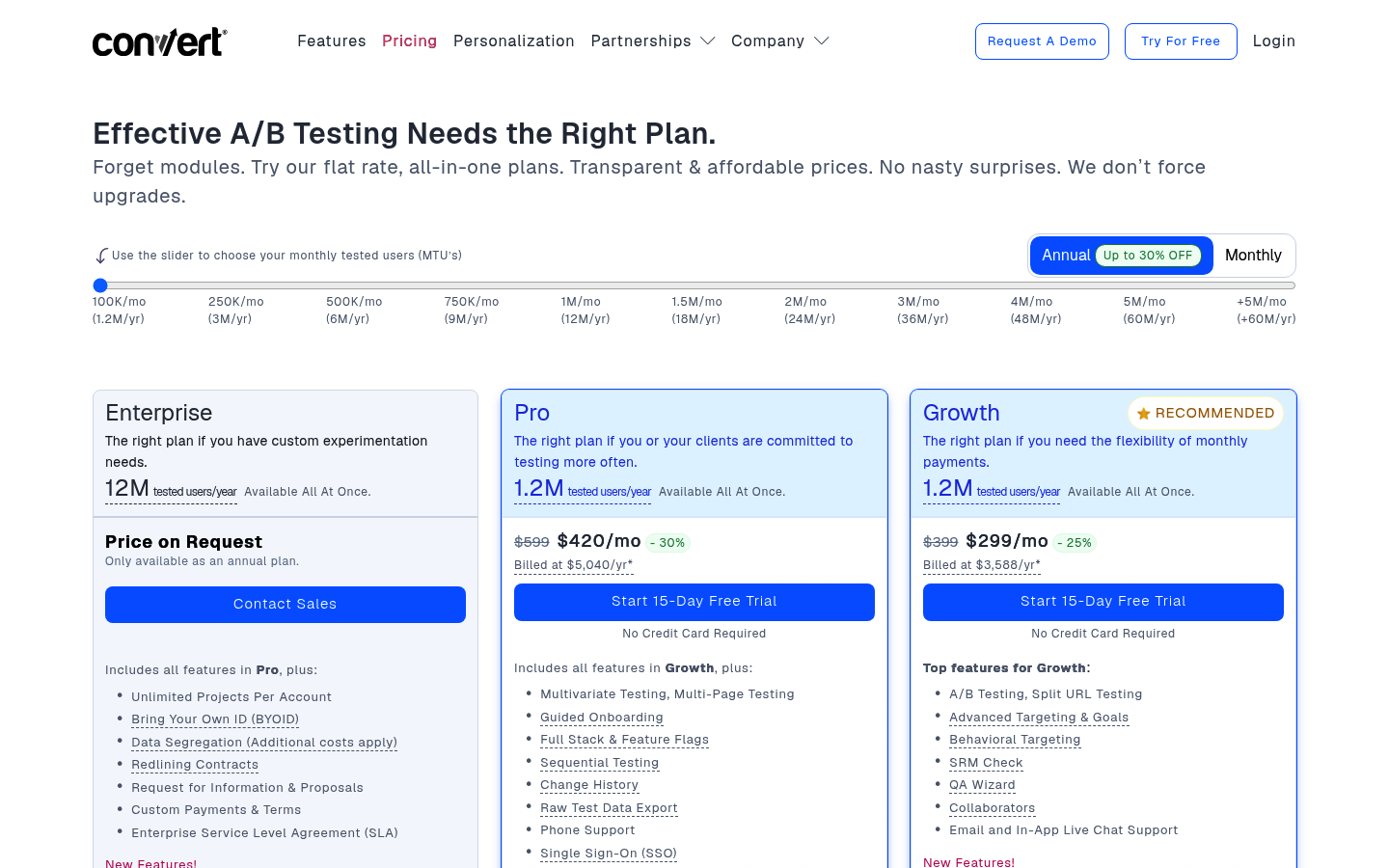Click the Recommended star badge
Image resolution: width=1389 pixels, height=868 pixels.
[x=1206, y=413]
